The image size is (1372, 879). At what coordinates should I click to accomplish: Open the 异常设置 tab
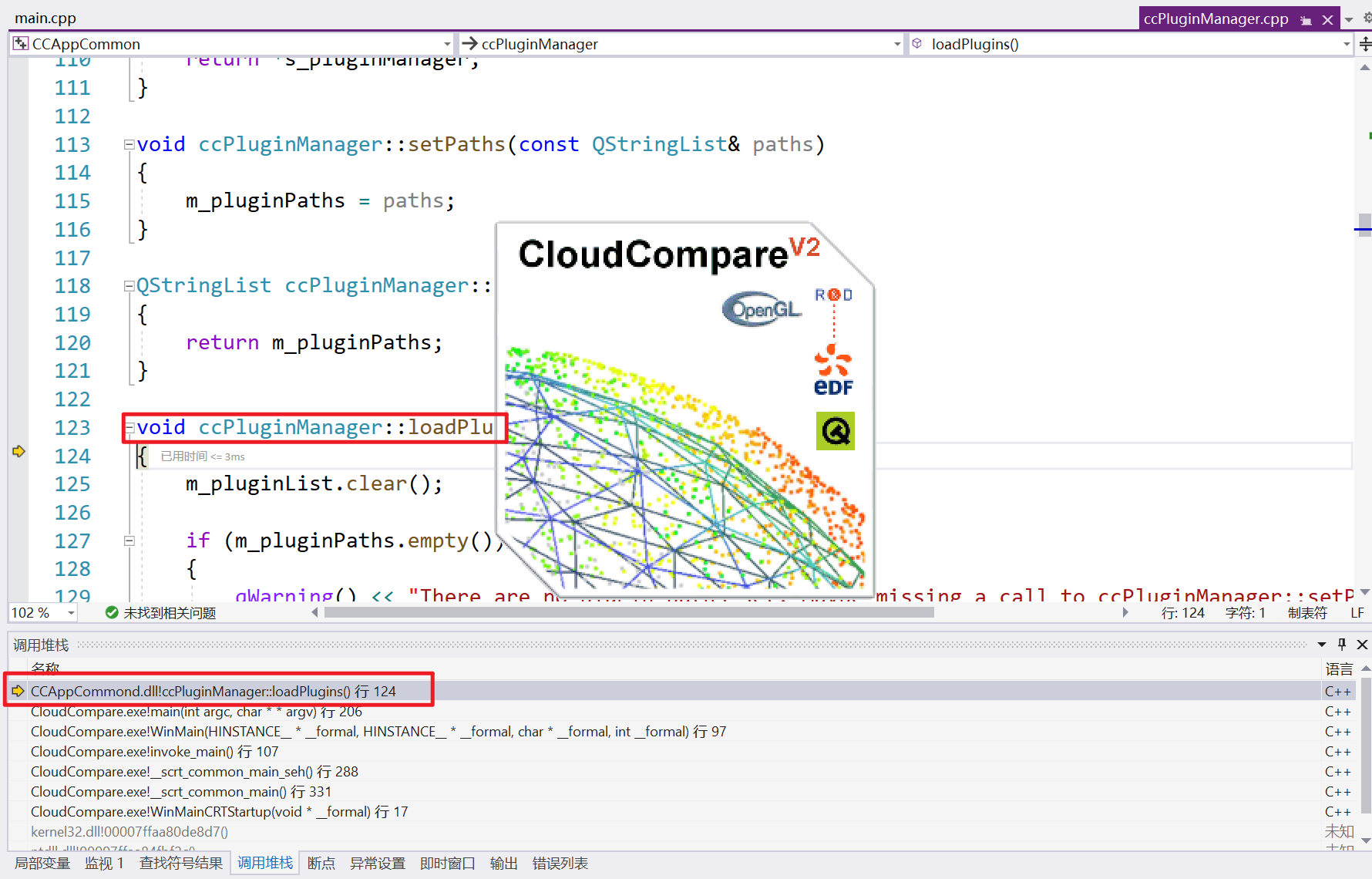(378, 864)
